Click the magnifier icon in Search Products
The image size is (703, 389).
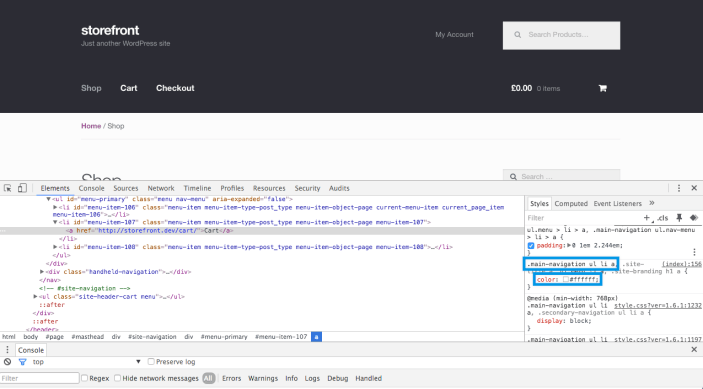[x=517, y=35]
